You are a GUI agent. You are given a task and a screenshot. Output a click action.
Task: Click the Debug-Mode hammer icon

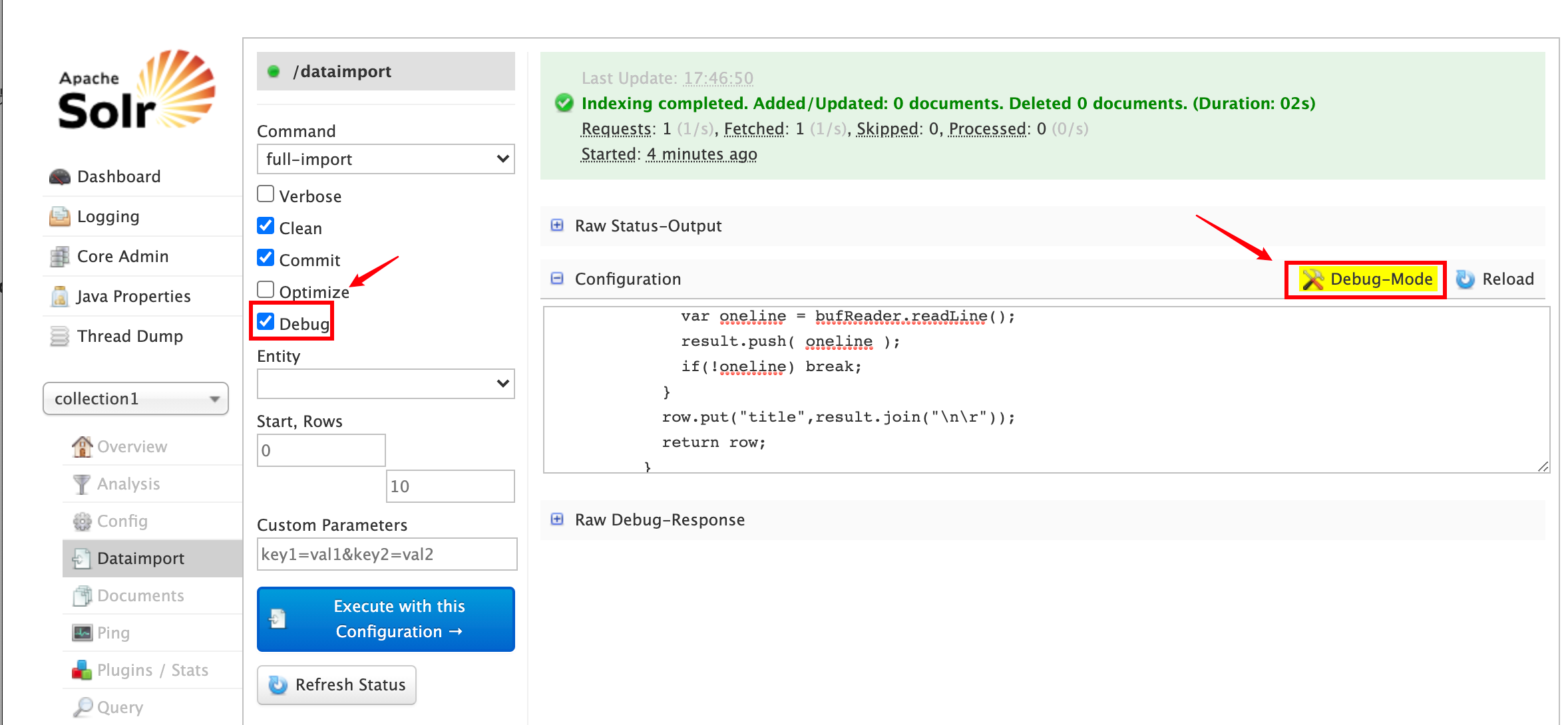pos(1312,279)
